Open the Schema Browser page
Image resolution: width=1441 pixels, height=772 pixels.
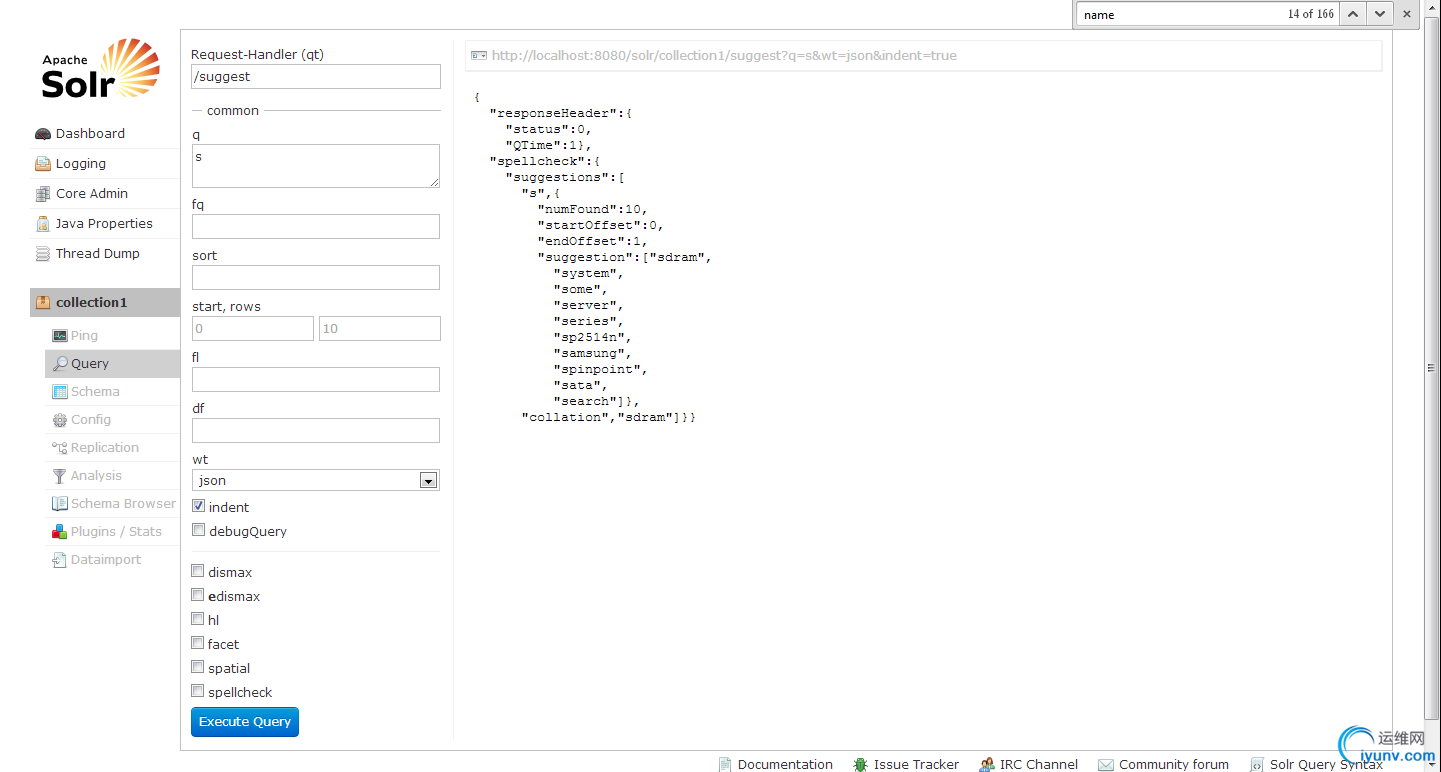click(x=113, y=504)
